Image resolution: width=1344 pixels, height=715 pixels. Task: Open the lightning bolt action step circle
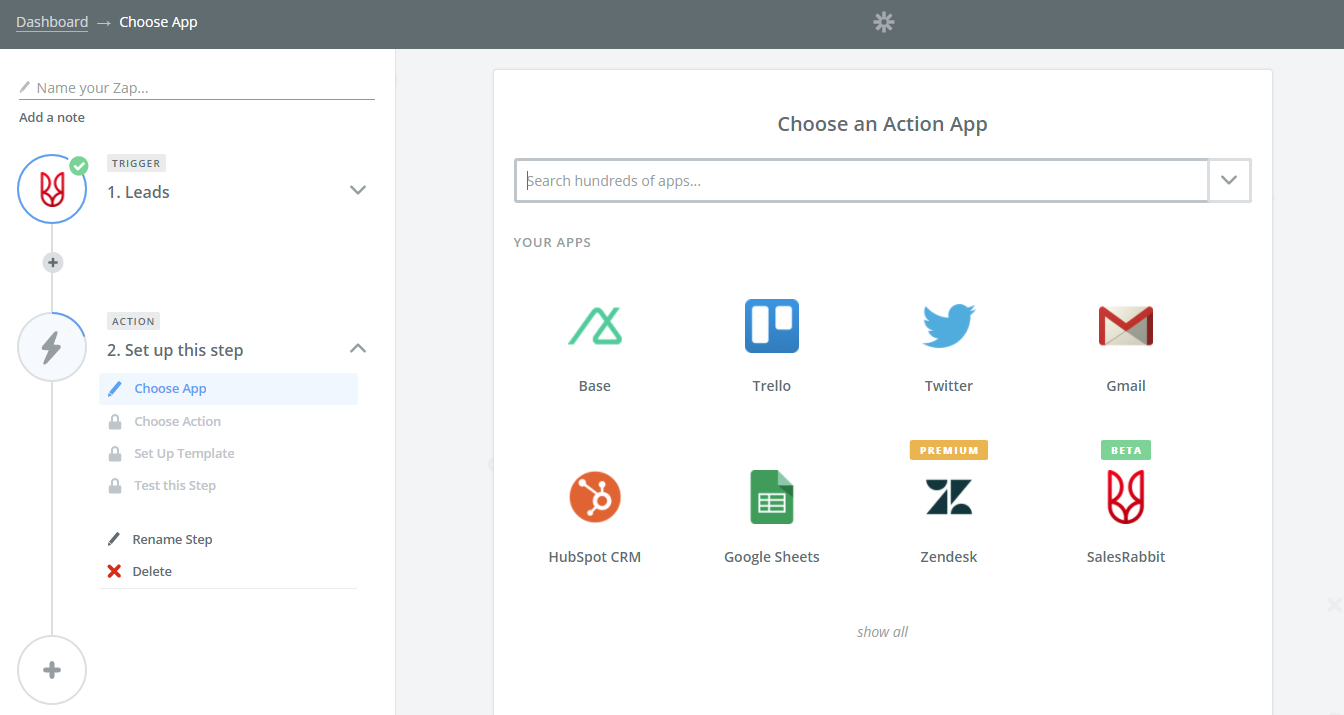click(52, 347)
